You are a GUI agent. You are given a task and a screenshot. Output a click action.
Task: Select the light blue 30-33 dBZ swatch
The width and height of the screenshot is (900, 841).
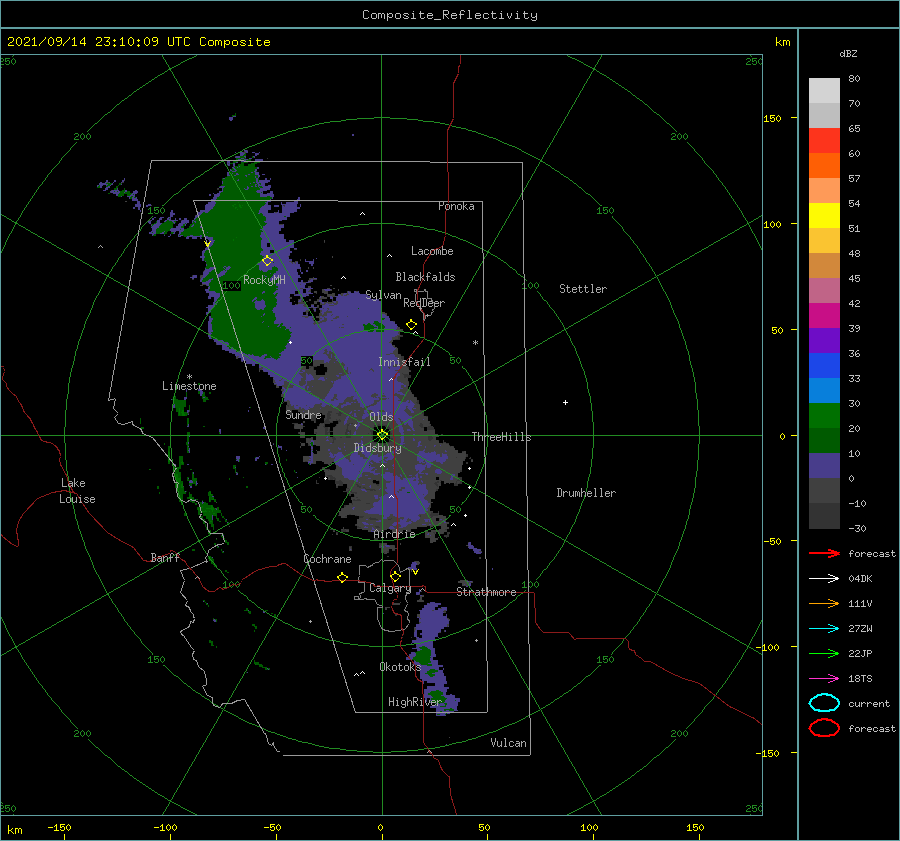tap(824, 391)
